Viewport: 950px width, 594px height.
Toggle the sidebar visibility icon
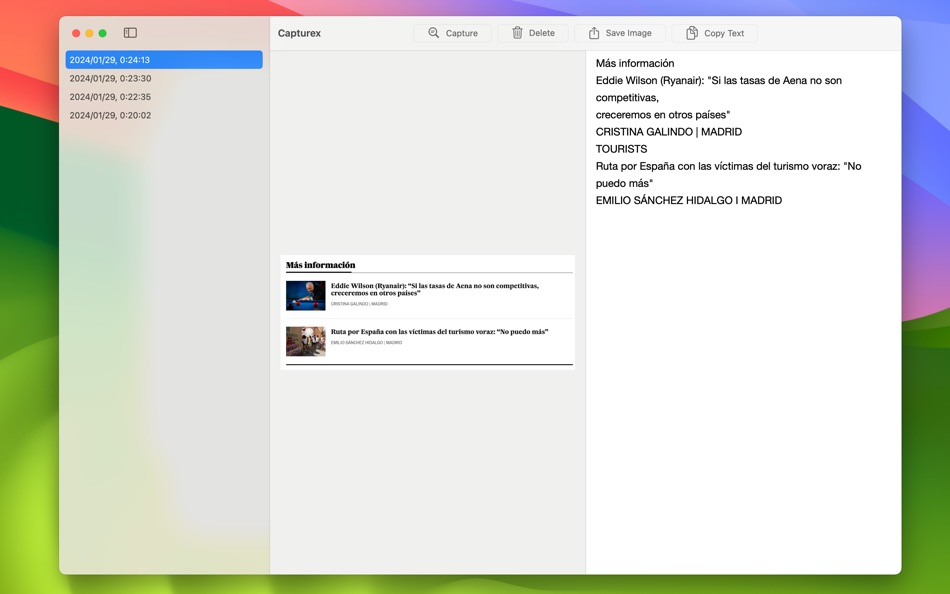pyautogui.click(x=129, y=31)
